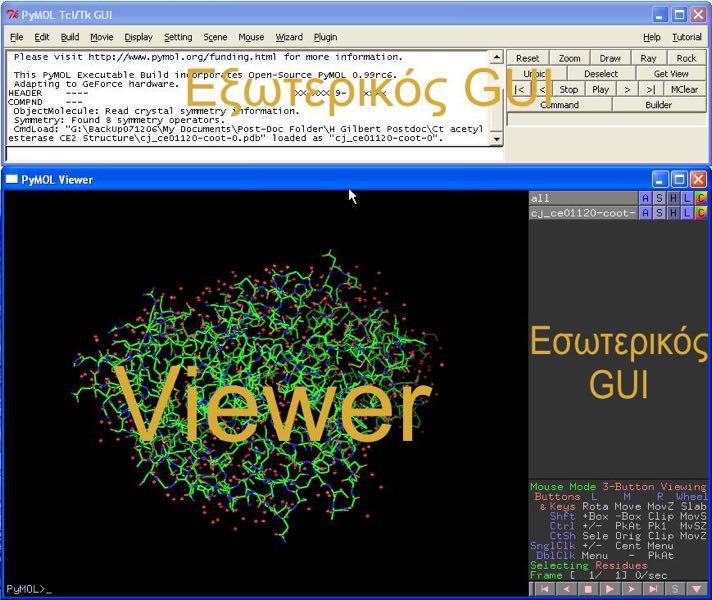Image resolution: width=712 pixels, height=600 pixels.
Task: Open the Help menu
Action: [652, 37]
